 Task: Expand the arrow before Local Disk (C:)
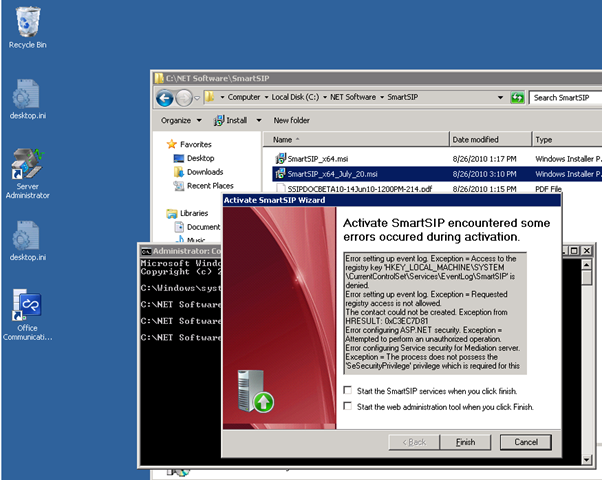(x=266, y=97)
